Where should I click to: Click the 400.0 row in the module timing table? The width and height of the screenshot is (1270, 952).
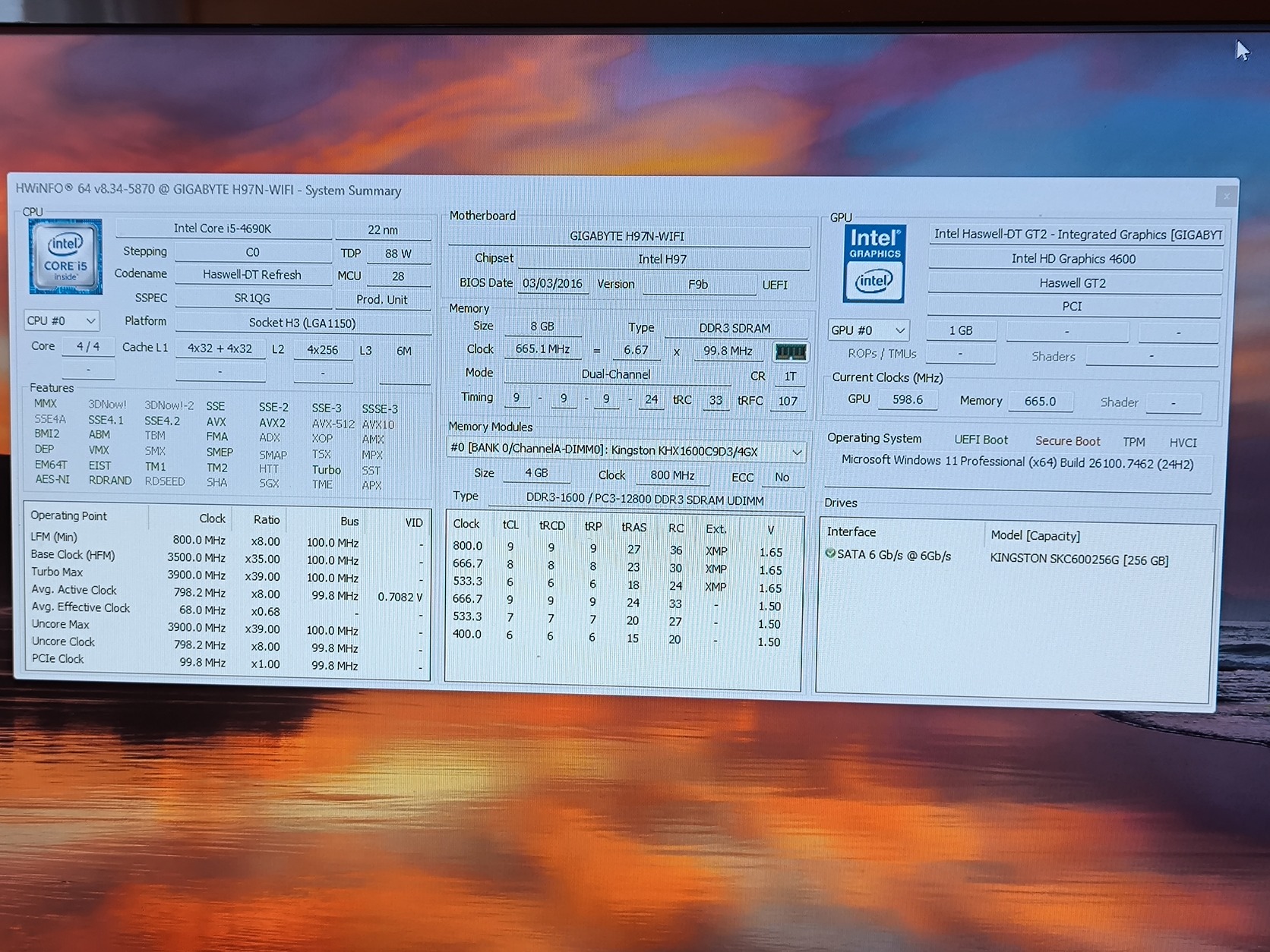pos(623,636)
